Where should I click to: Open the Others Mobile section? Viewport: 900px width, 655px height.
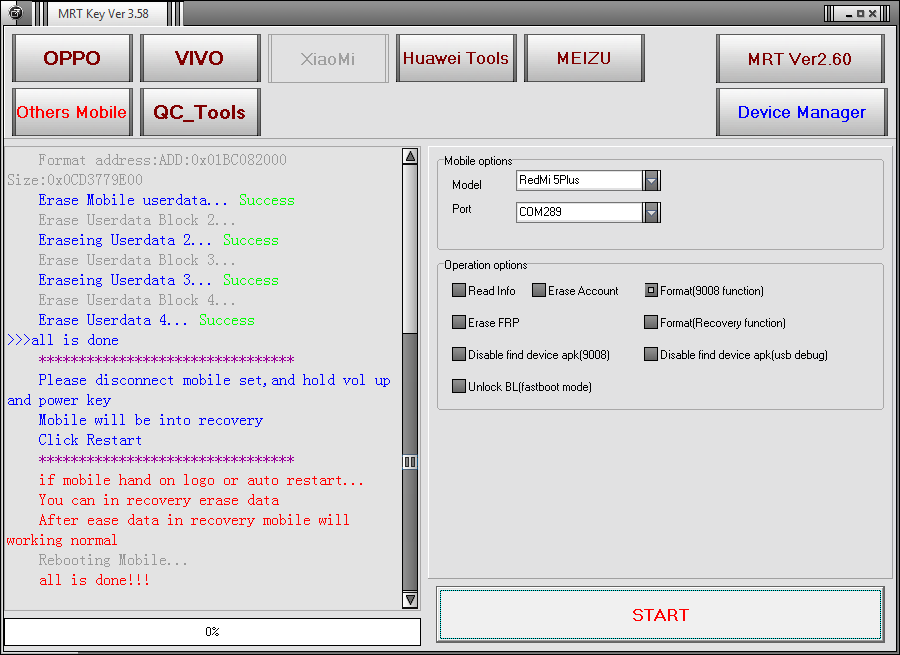[x=72, y=112]
